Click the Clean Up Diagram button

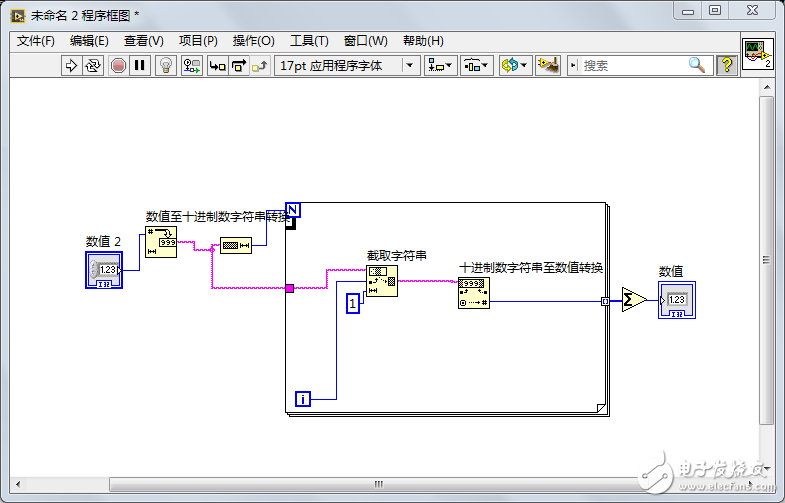tap(548, 66)
